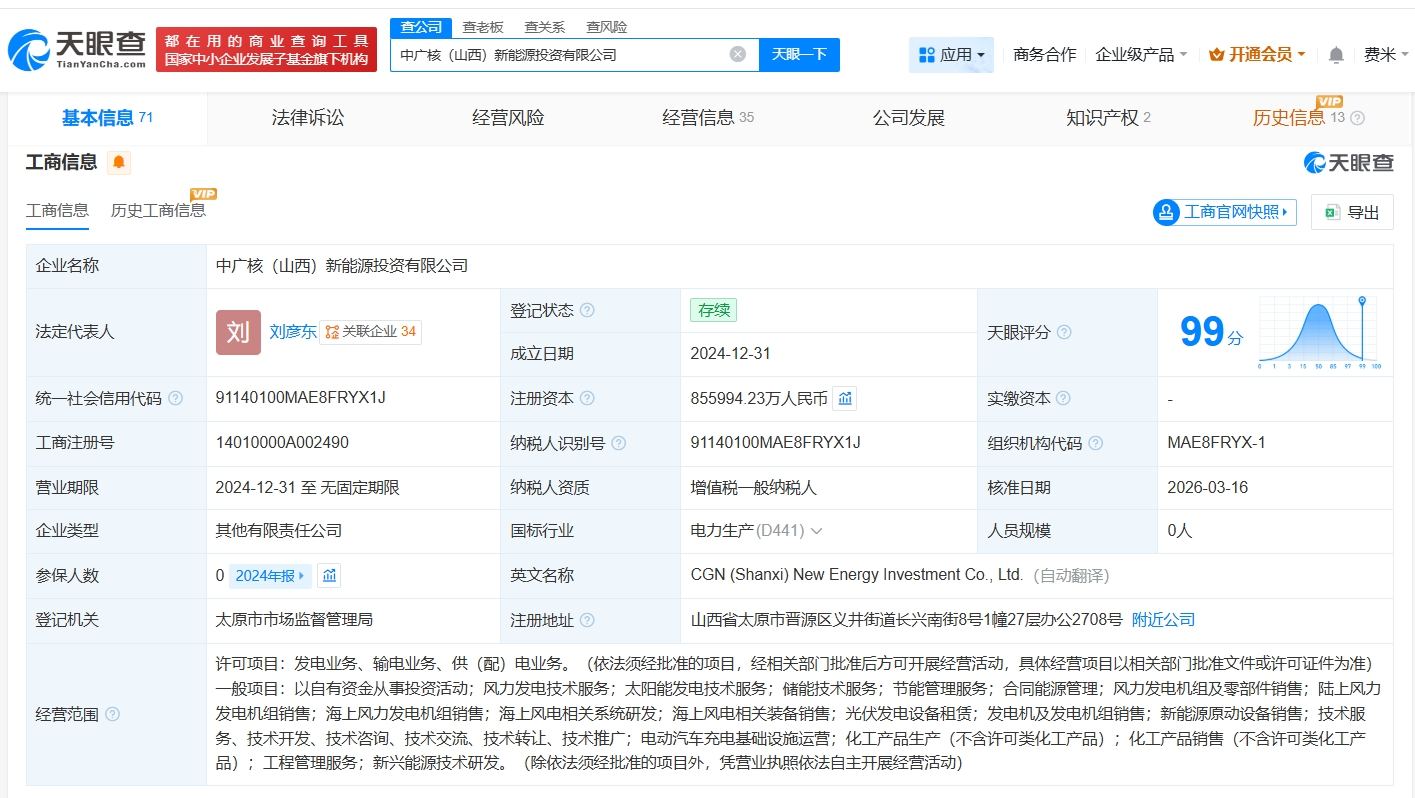Viewport: 1415px width, 798px height.
Task: Select the 查老板 search tab
Action: [x=483, y=27]
